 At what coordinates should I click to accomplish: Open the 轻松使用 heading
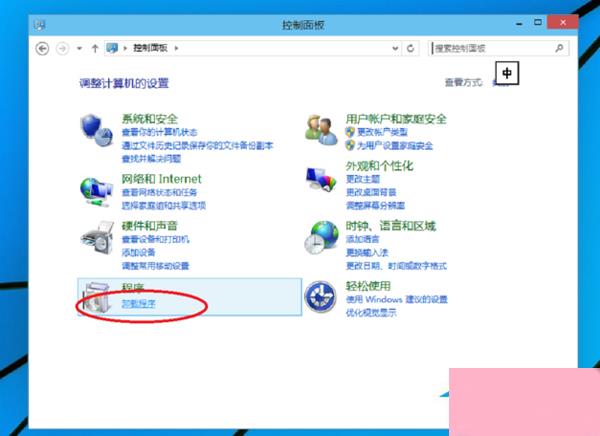tap(368, 286)
